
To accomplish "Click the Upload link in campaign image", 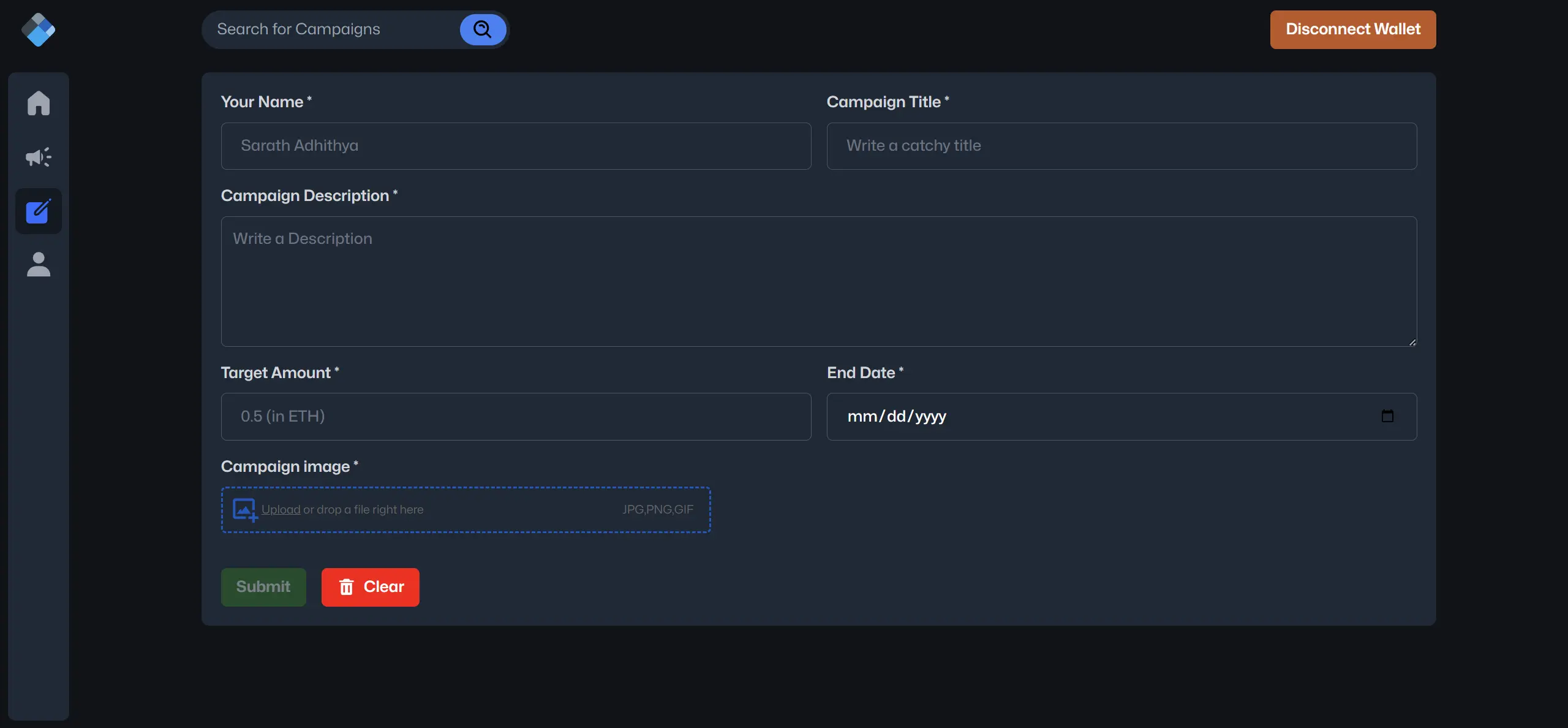I will tap(281, 509).
